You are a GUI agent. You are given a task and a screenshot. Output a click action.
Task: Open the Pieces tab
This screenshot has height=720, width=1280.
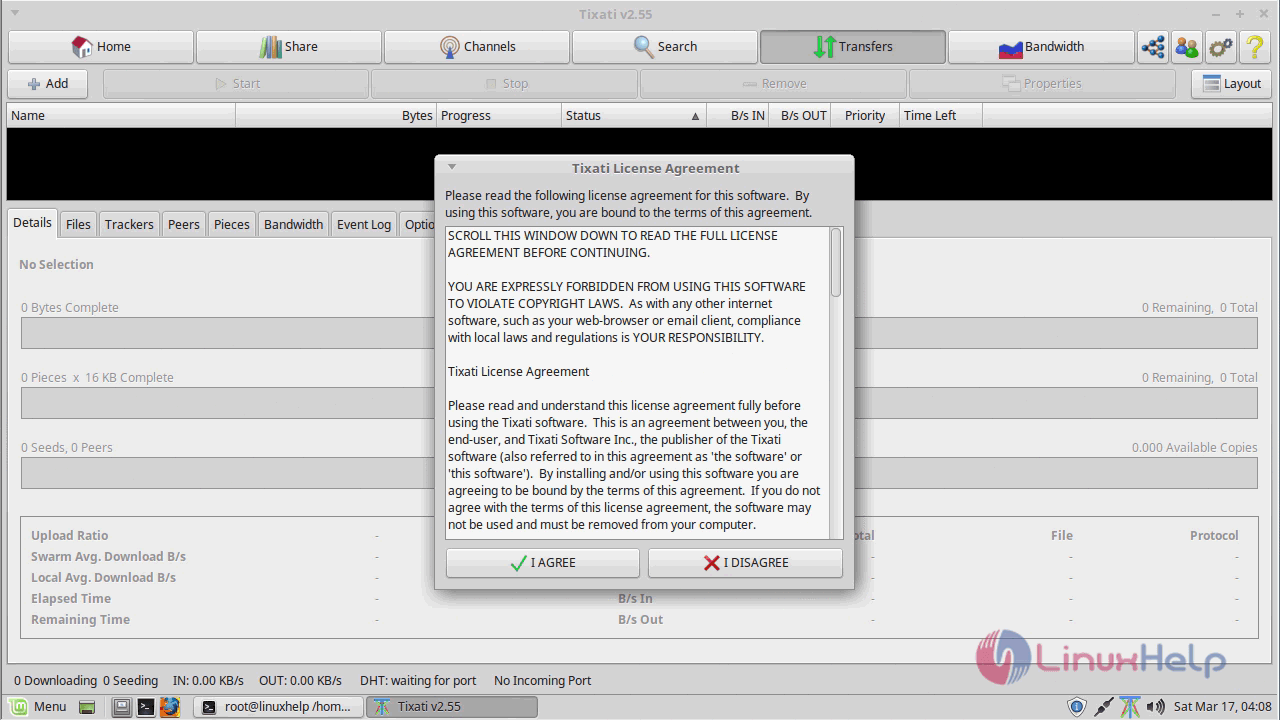pos(232,225)
